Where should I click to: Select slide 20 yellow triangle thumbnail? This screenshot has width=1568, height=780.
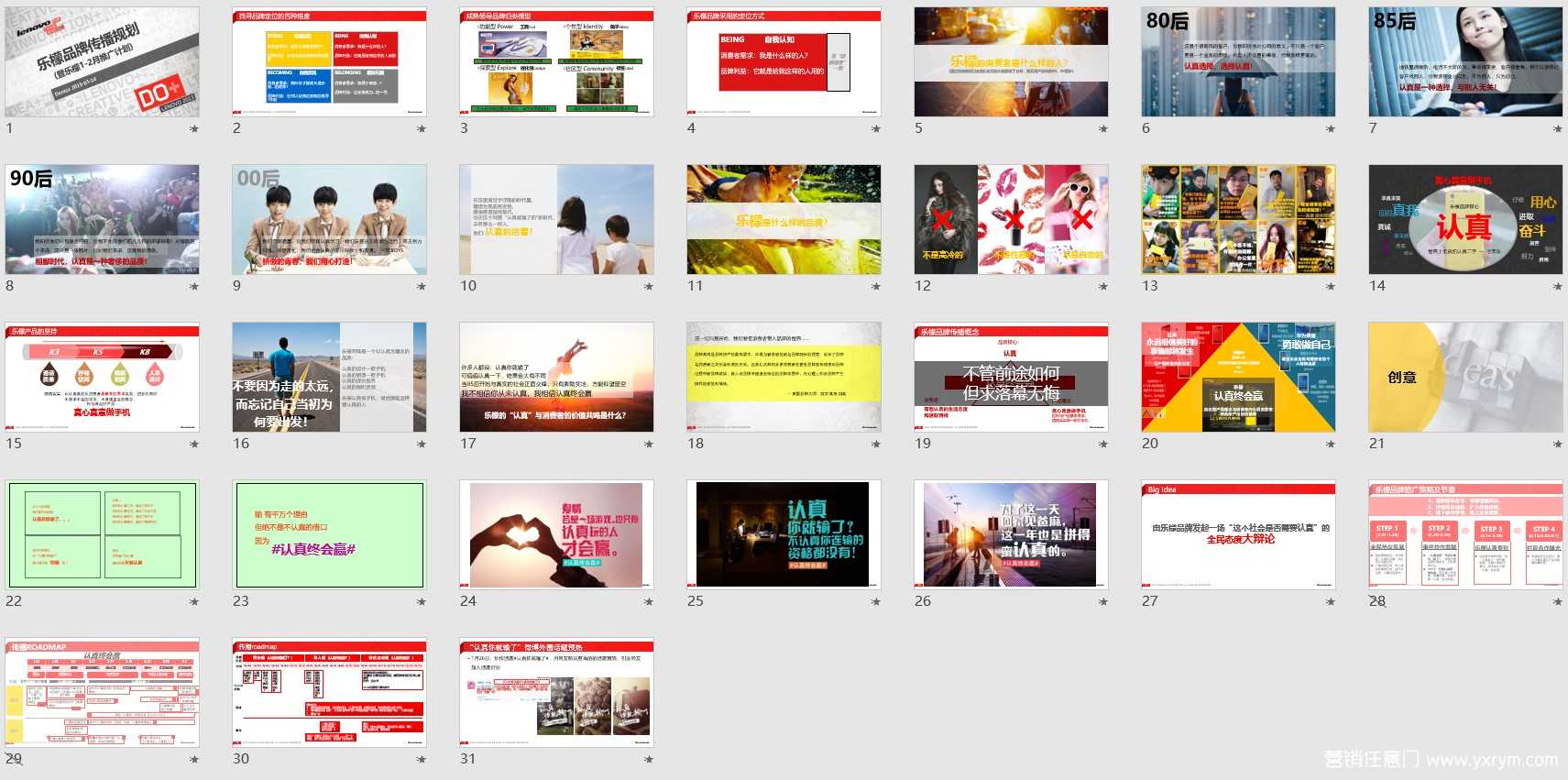tap(1238, 378)
